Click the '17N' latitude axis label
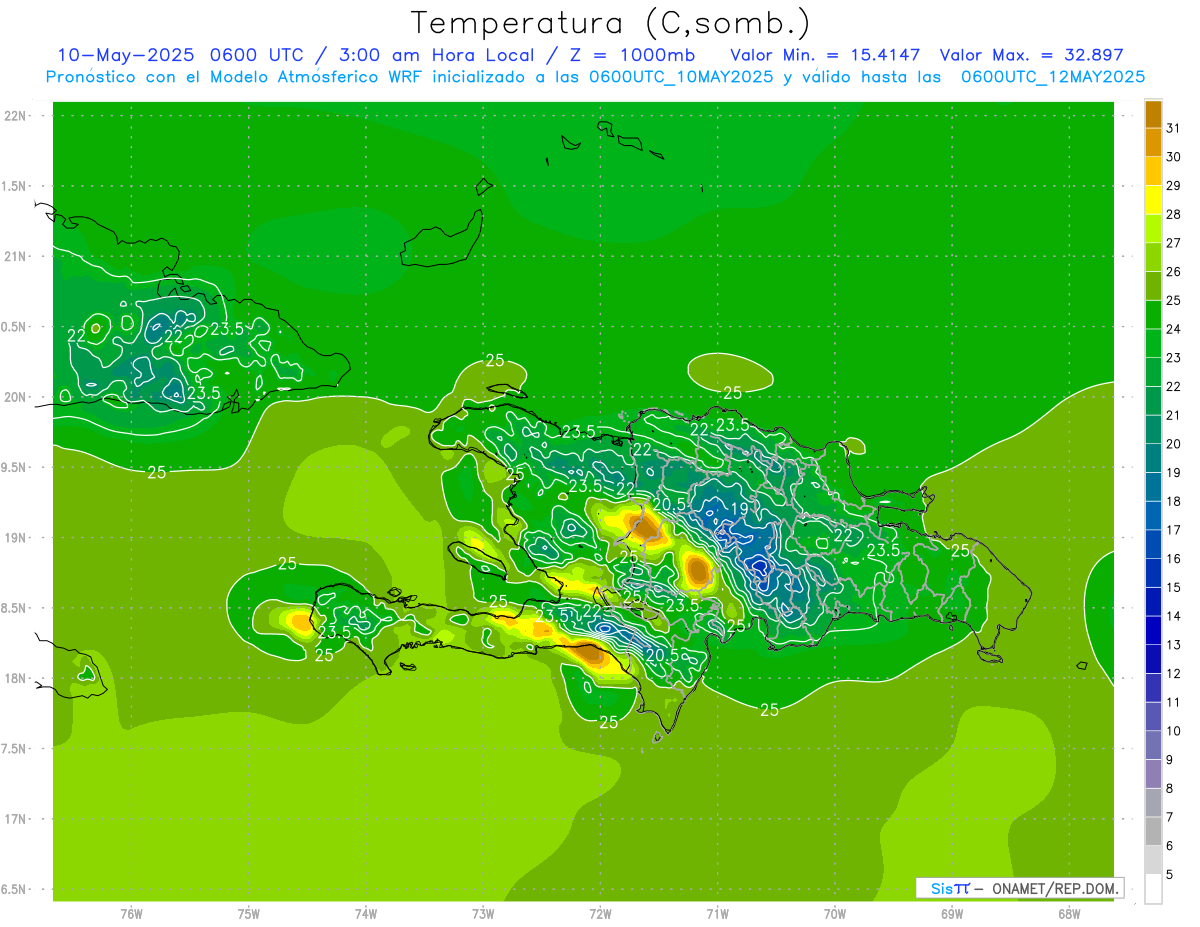The width and height of the screenshot is (1200, 927). (16, 819)
